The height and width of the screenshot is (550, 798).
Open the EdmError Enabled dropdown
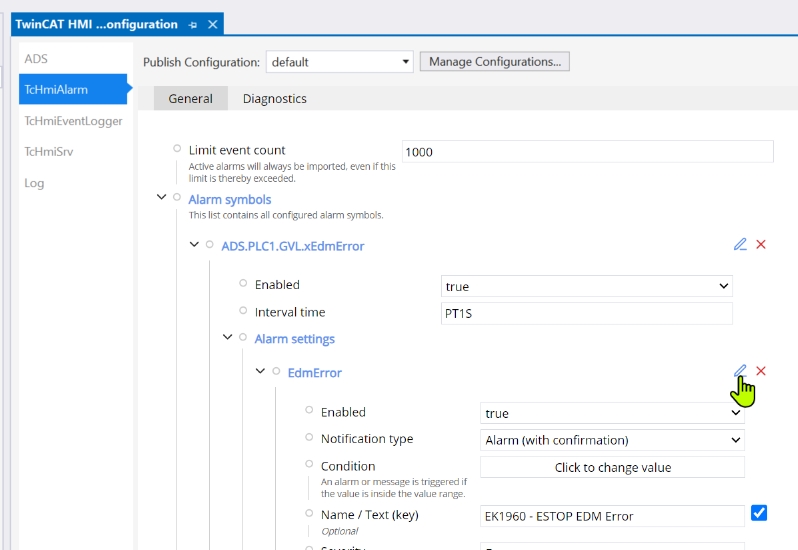[x=612, y=413]
